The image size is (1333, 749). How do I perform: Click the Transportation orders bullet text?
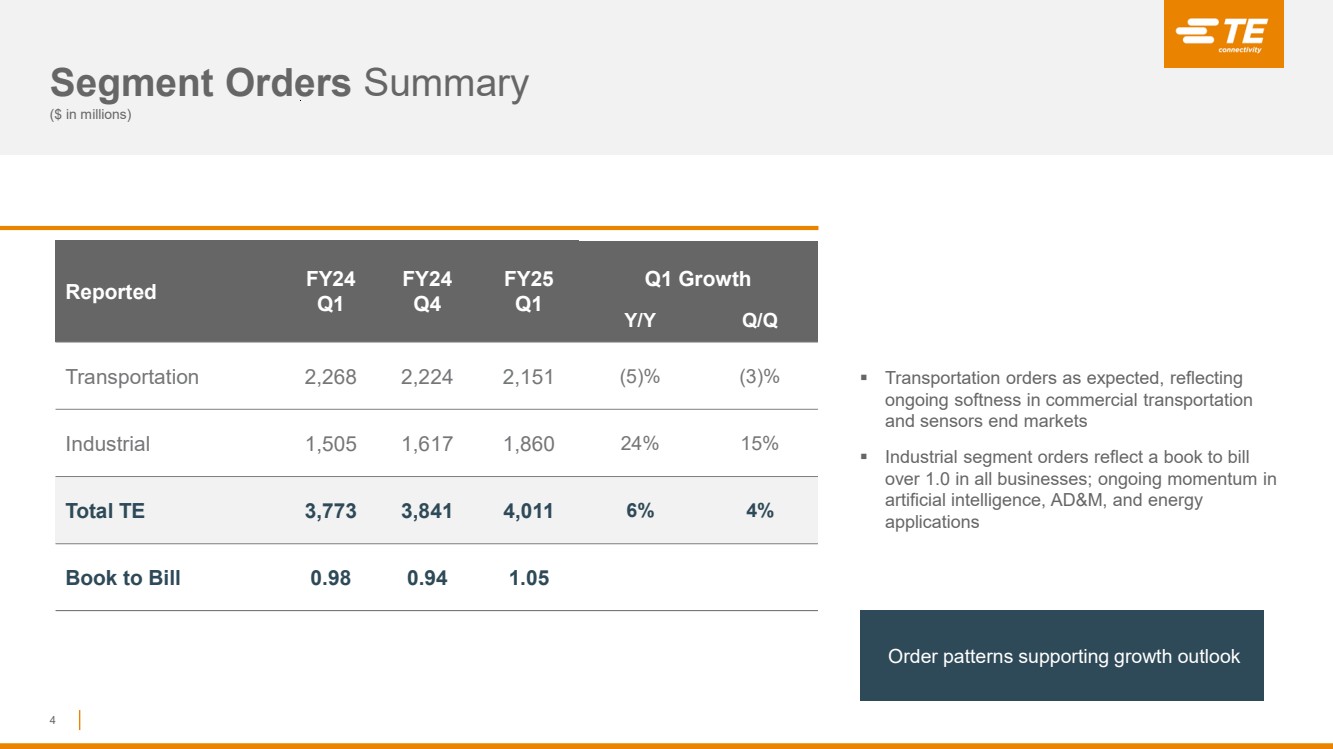pos(1068,399)
